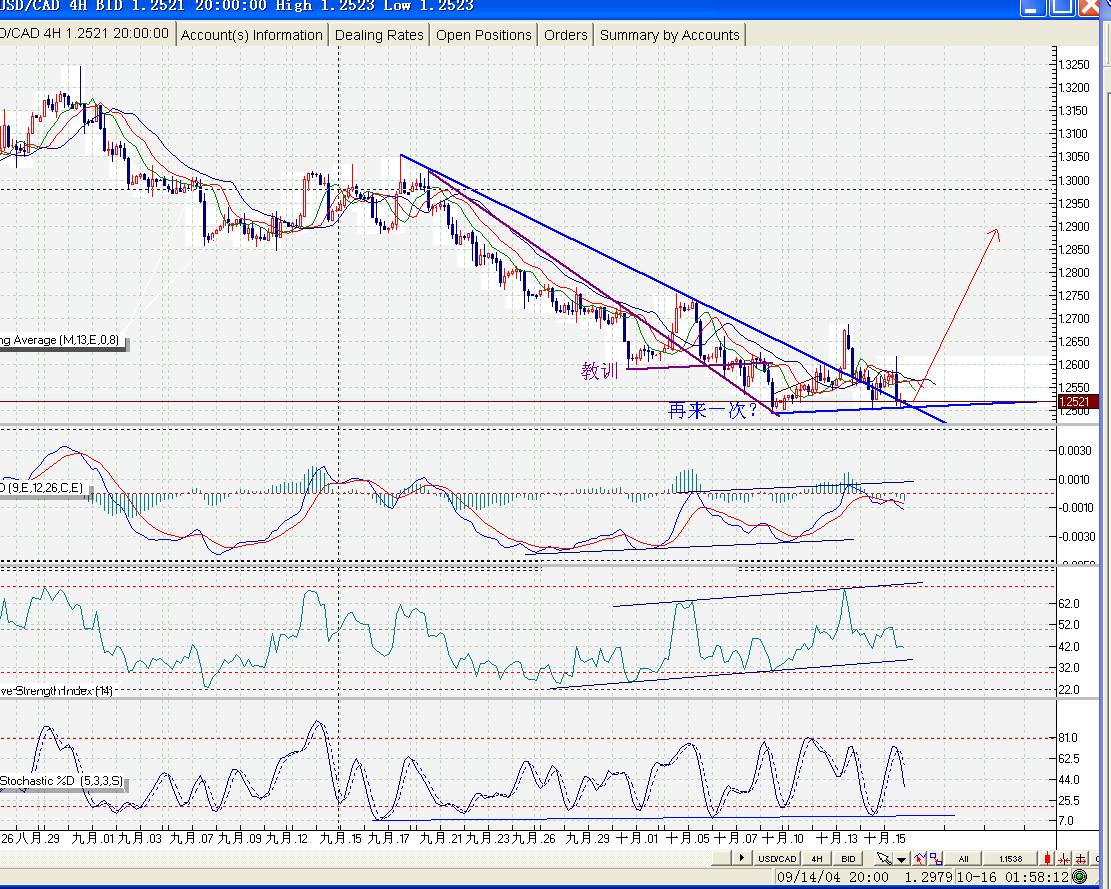This screenshot has width=1111, height=889.
Task: Click the compress horizontal scale icon
Action: pyautogui.click(x=1064, y=859)
